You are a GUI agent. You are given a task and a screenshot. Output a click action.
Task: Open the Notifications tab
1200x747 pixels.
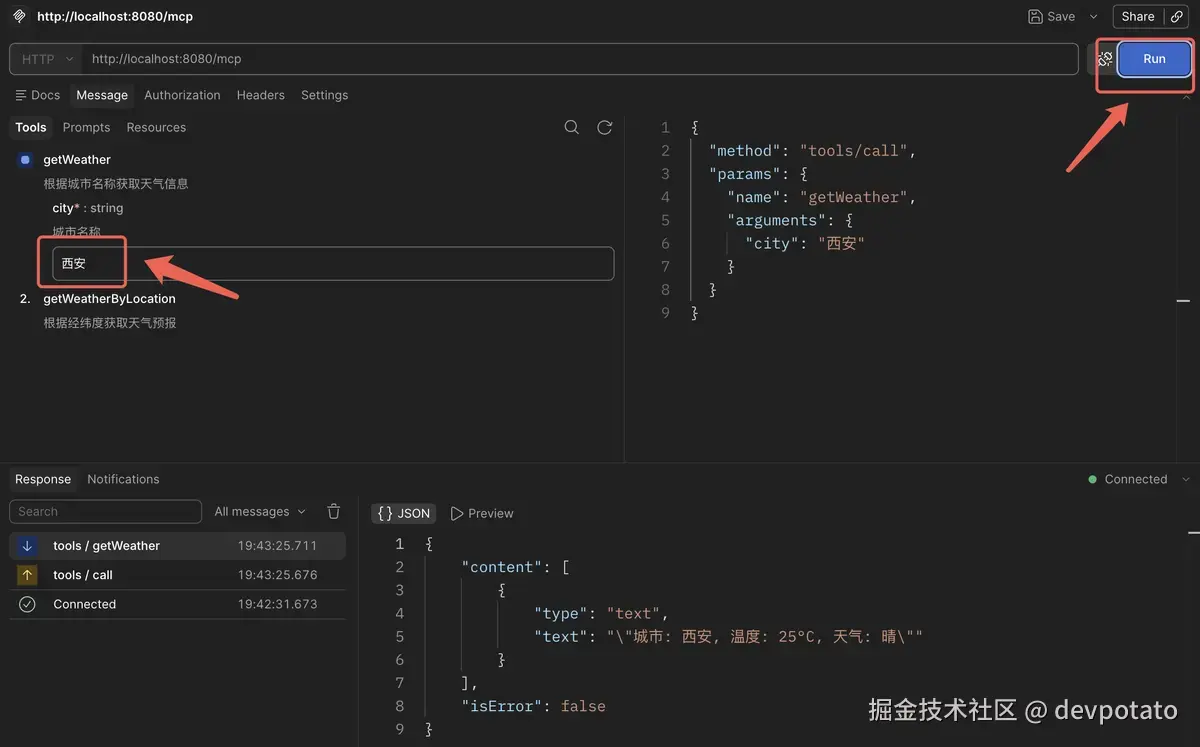(123, 479)
